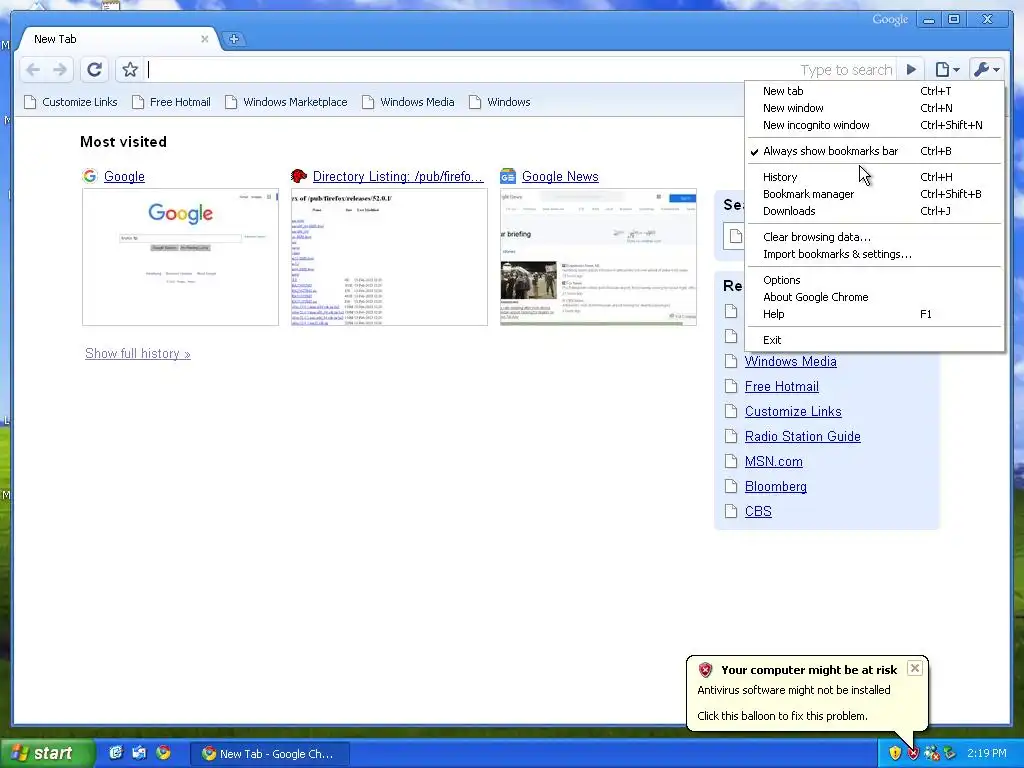Choose Exit from the menu

(x=874, y=340)
